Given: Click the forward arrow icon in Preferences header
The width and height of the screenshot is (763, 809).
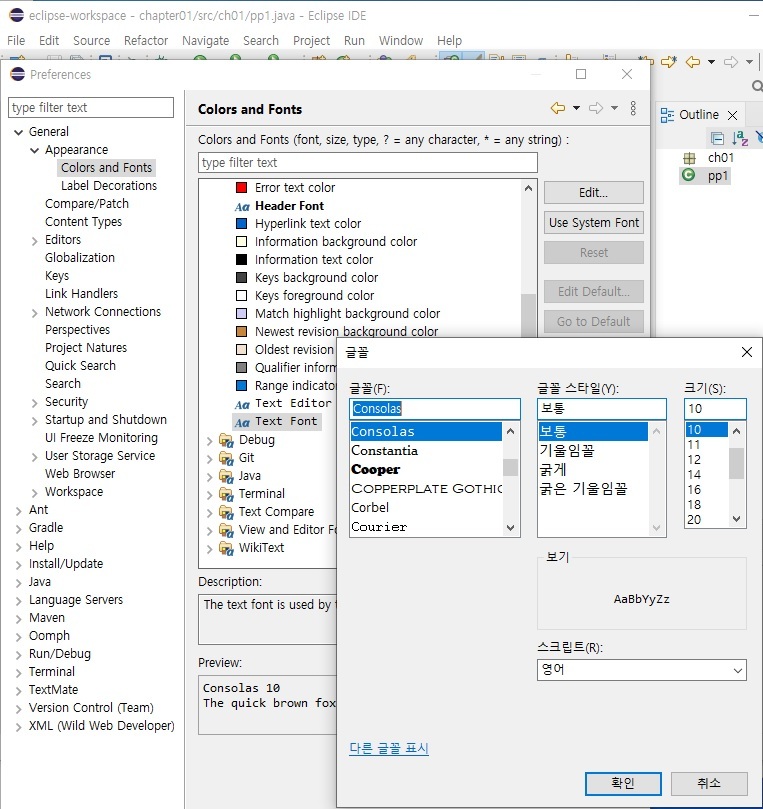Looking at the screenshot, I should point(596,108).
